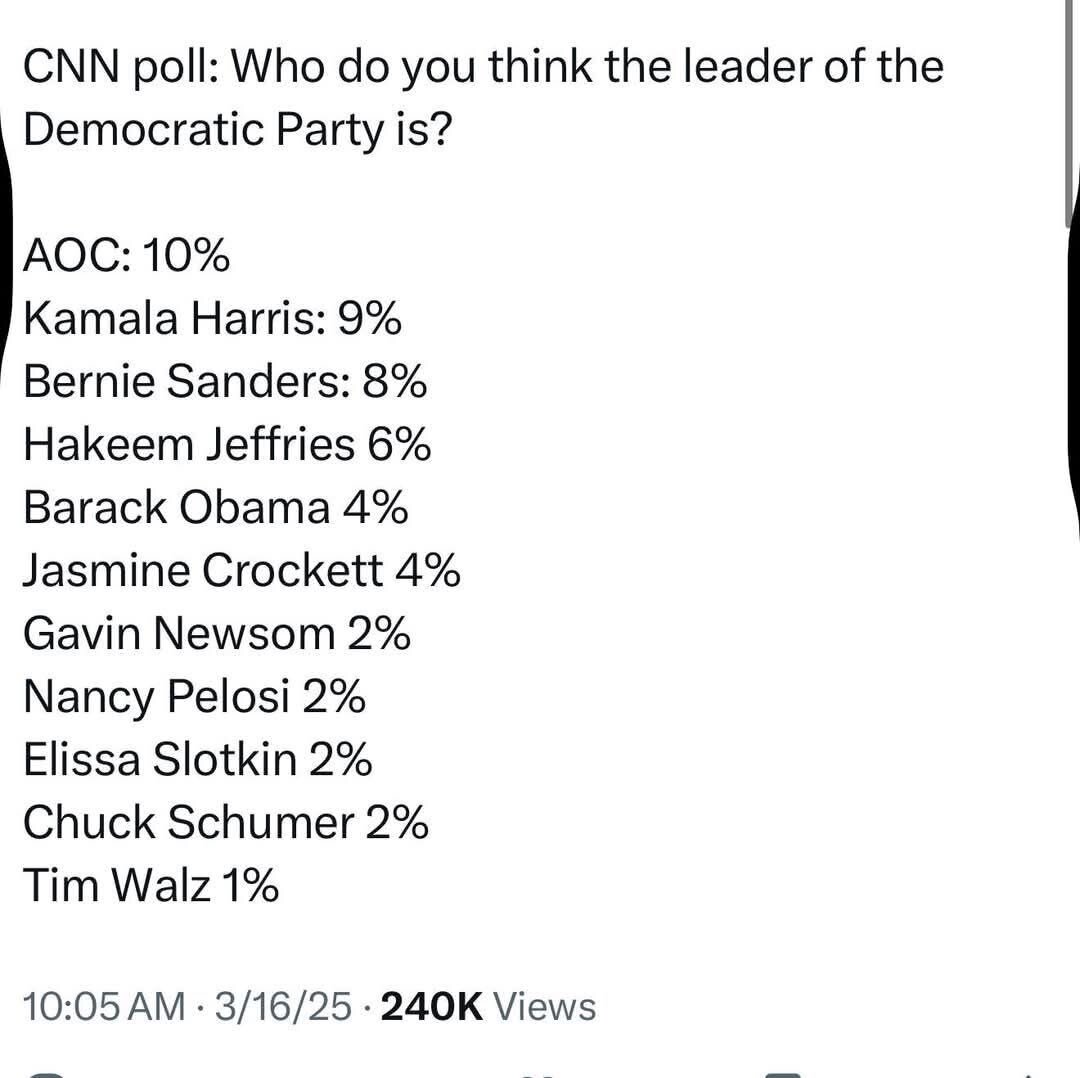Select the "Kamala Harris: 9%" line
The width and height of the screenshot is (1080, 1078).
[x=212, y=320]
